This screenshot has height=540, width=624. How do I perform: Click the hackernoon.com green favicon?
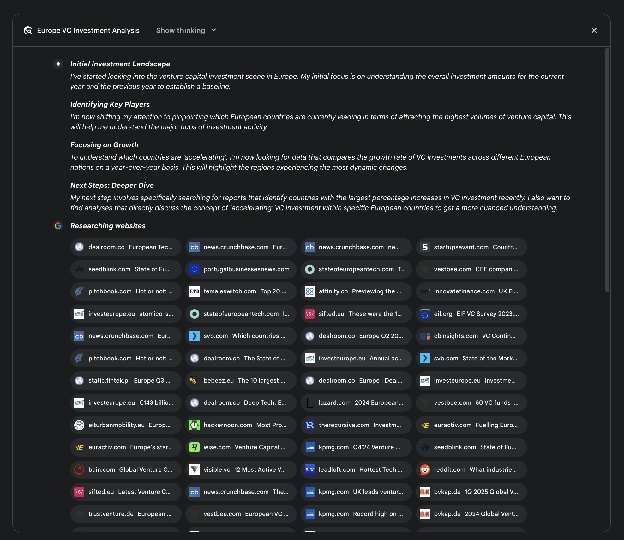pyautogui.click(x=194, y=425)
